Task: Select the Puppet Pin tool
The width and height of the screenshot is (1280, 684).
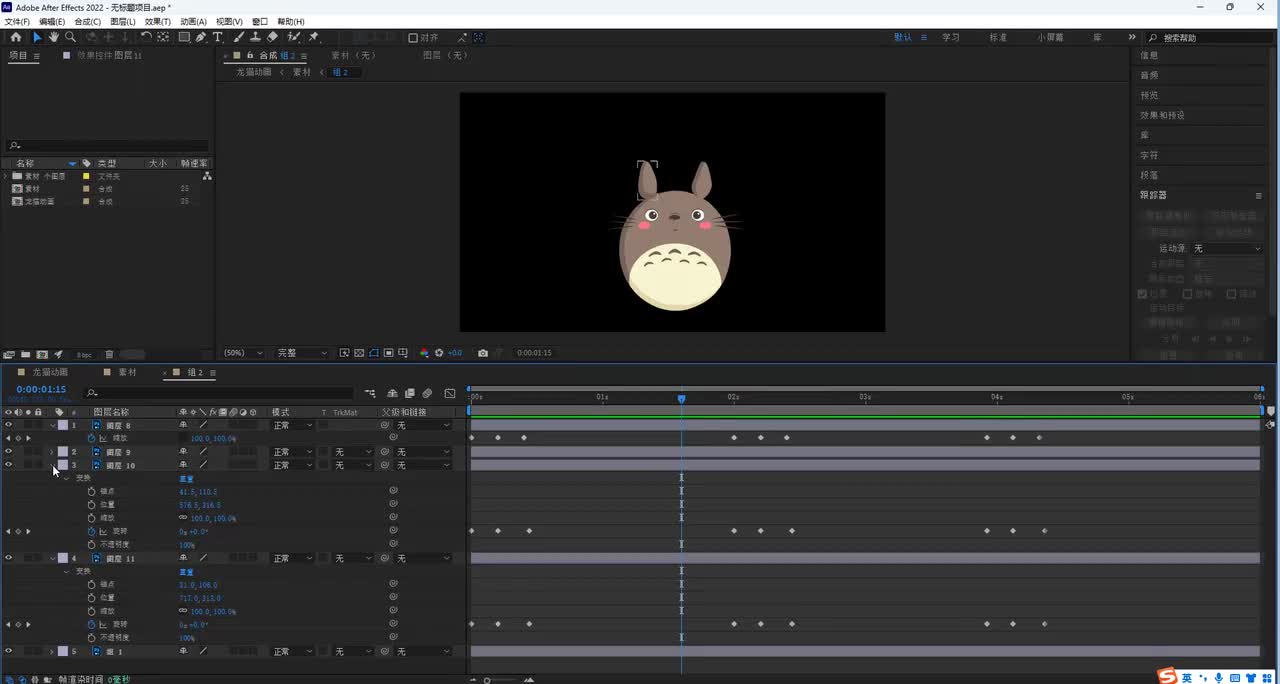Action: tap(314, 37)
